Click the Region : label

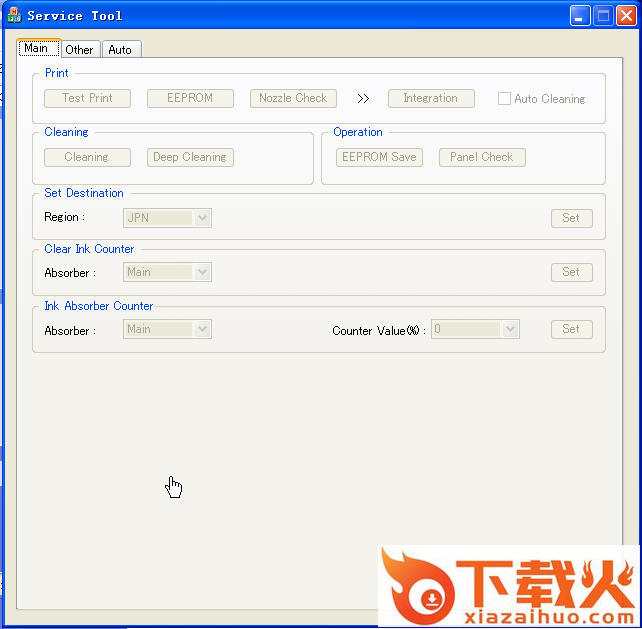(65, 217)
